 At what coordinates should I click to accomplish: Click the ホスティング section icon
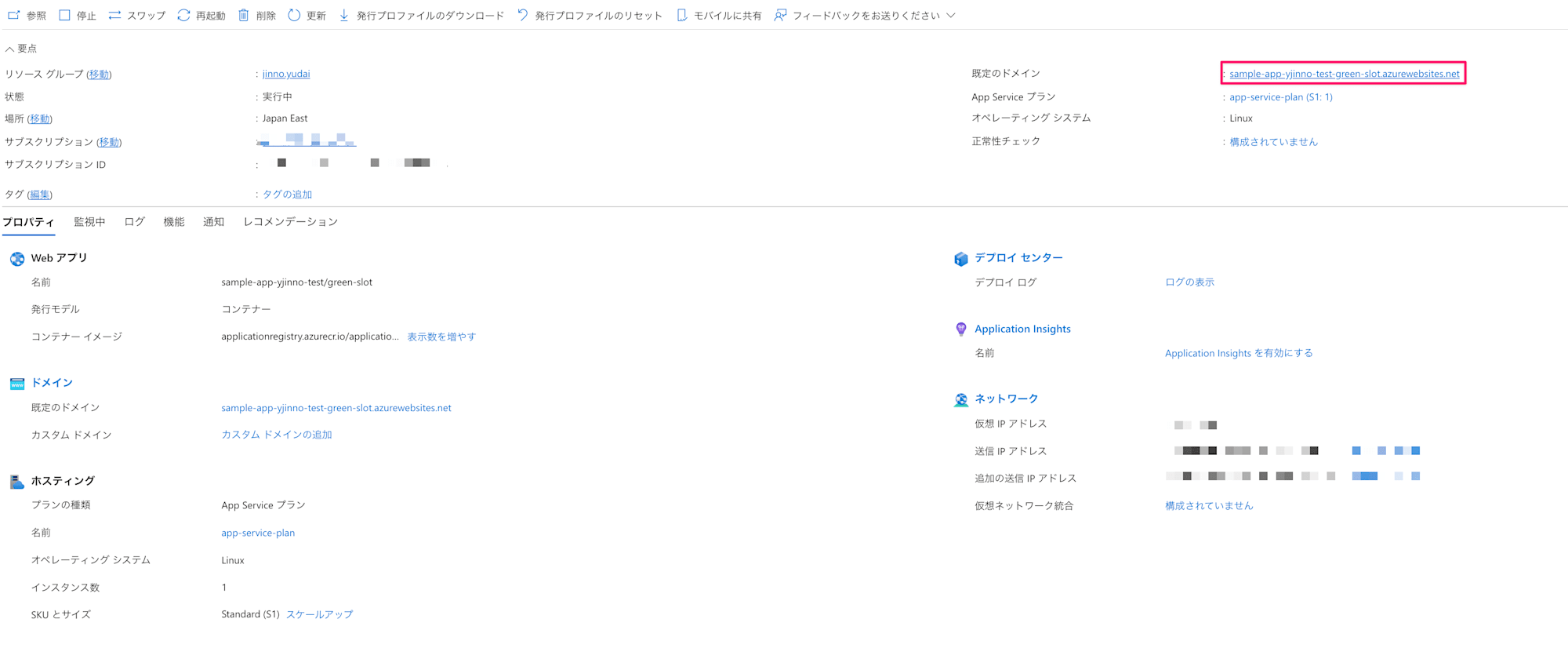(x=17, y=481)
